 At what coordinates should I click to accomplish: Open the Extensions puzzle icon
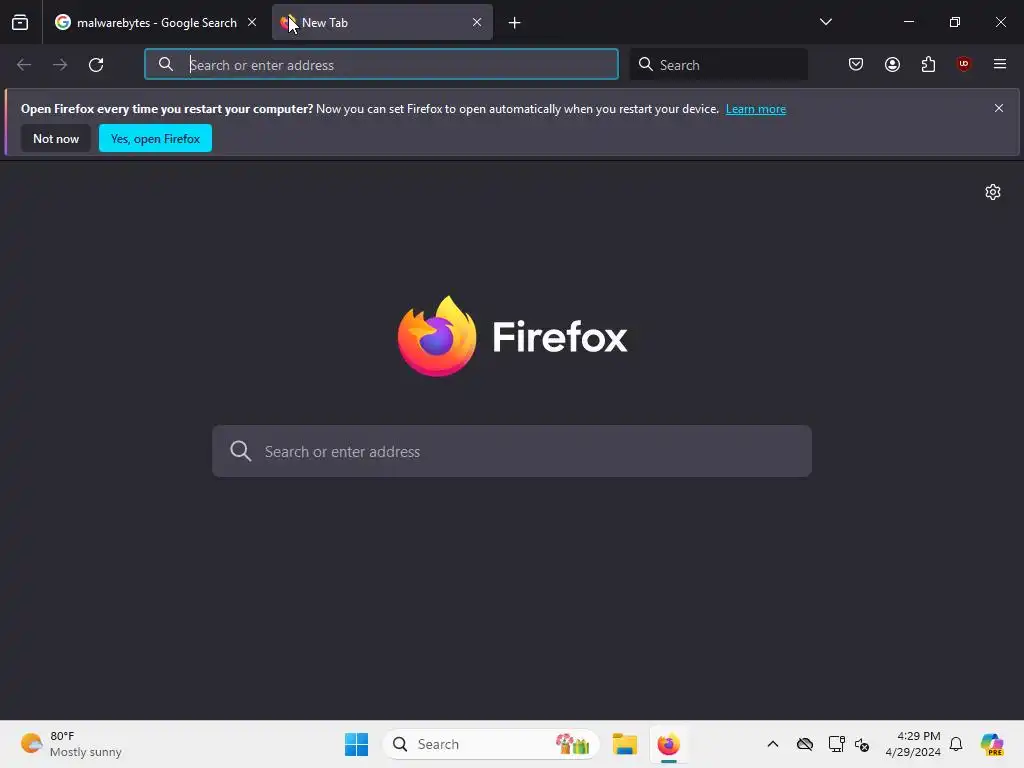928,65
